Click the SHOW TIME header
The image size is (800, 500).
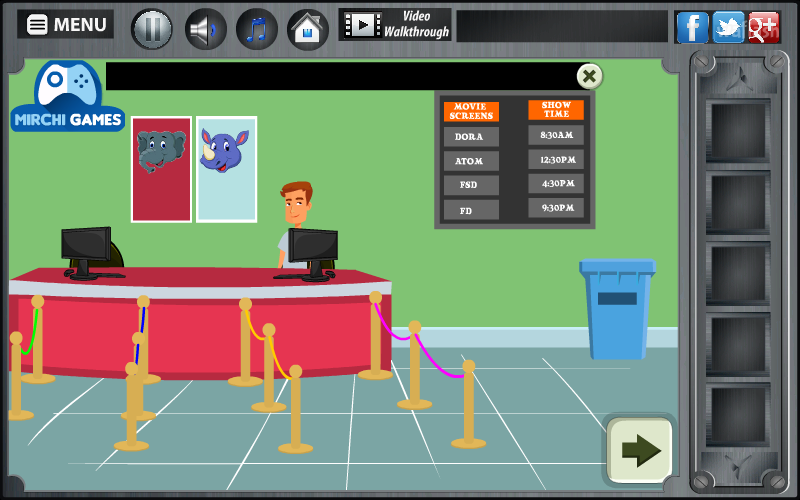(x=556, y=110)
